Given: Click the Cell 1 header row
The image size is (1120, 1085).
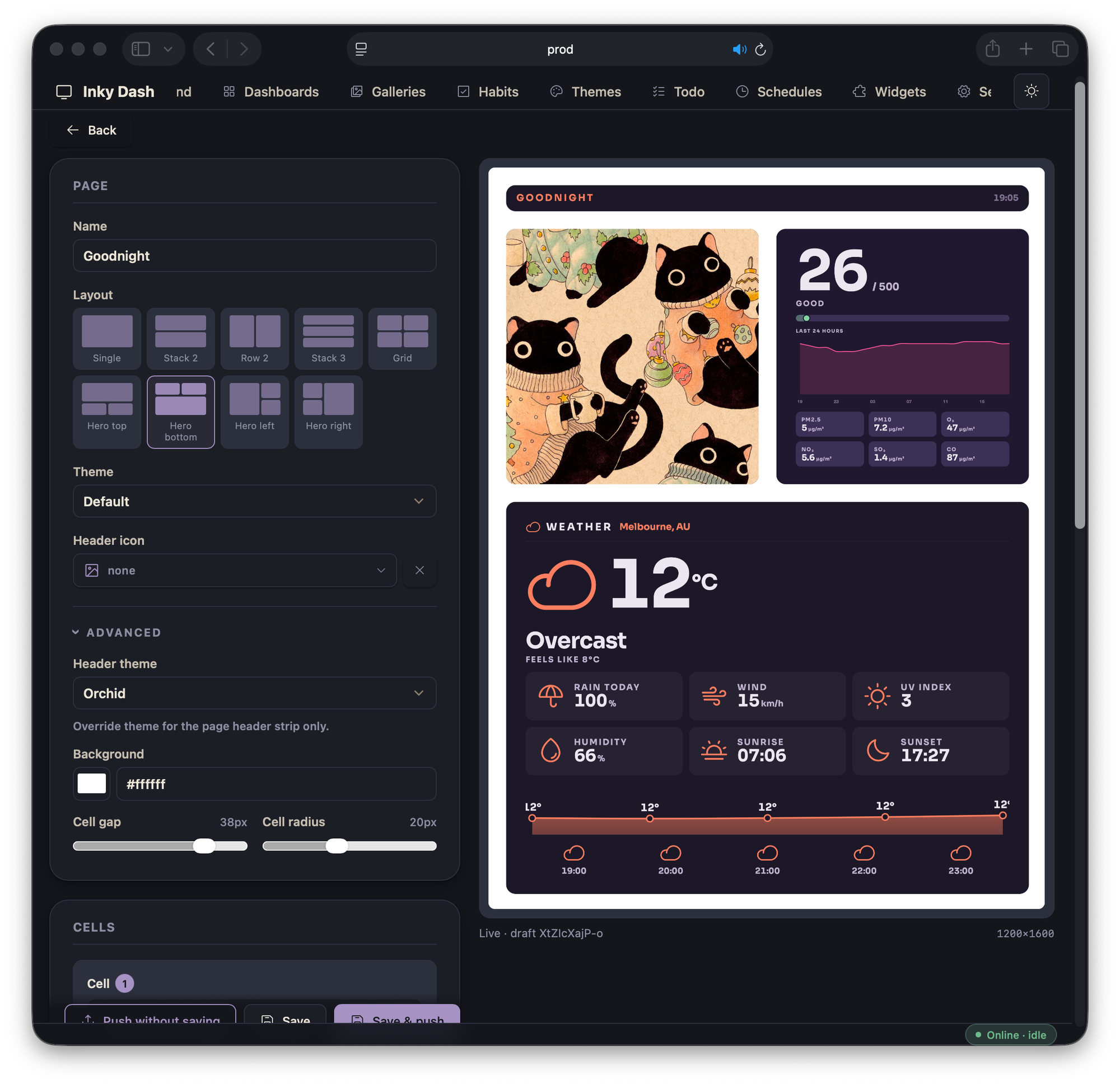Looking at the screenshot, I should point(255,983).
